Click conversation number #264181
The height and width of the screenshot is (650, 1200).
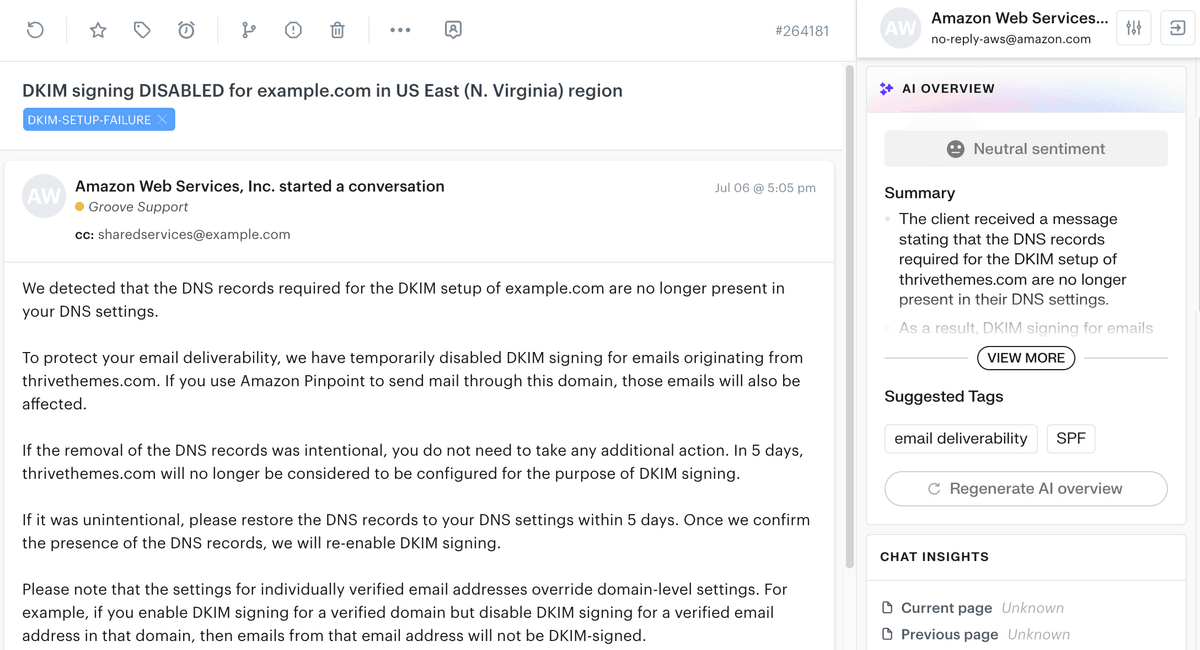802,31
